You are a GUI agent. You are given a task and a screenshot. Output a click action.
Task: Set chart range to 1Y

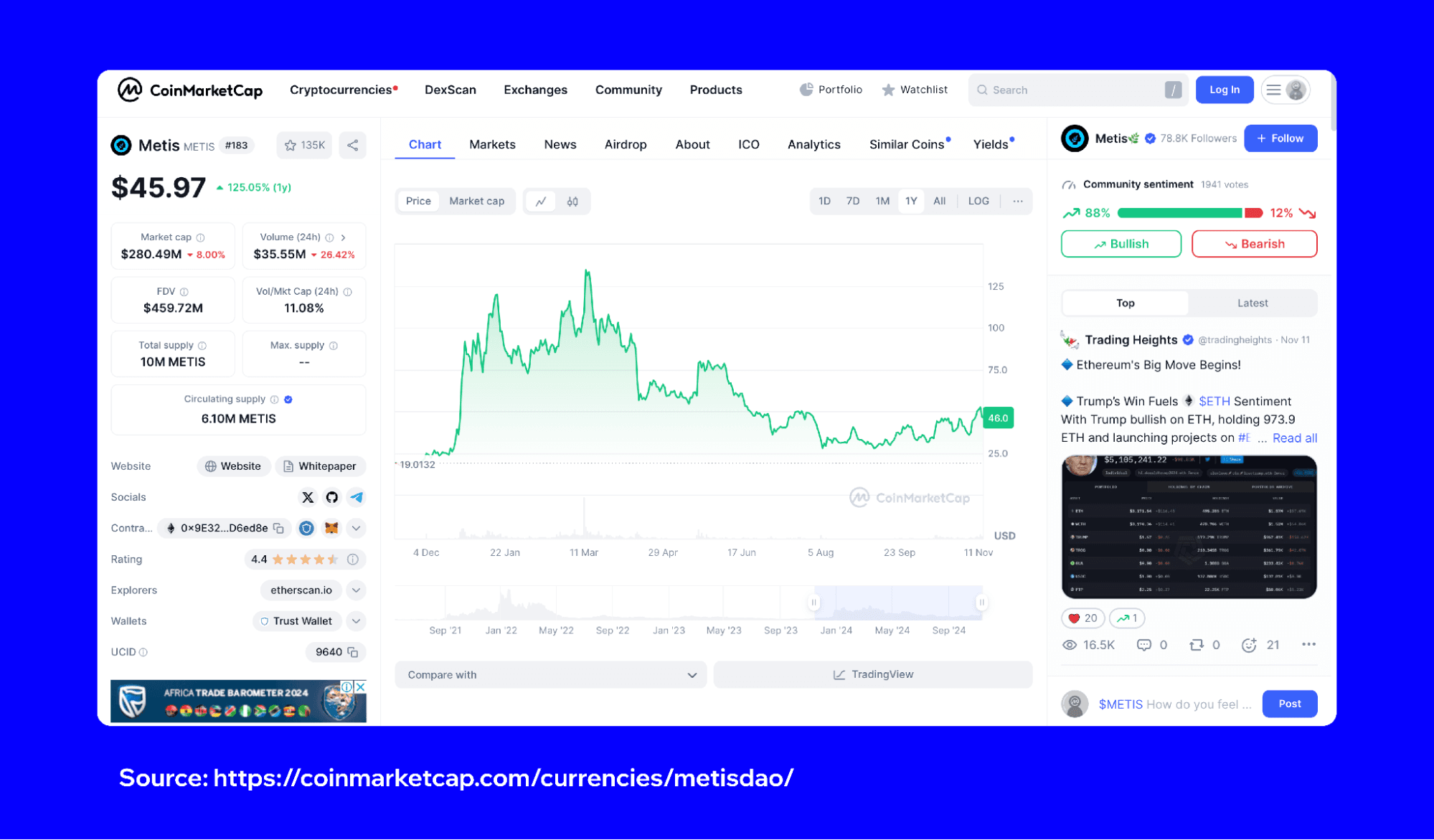pos(911,202)
